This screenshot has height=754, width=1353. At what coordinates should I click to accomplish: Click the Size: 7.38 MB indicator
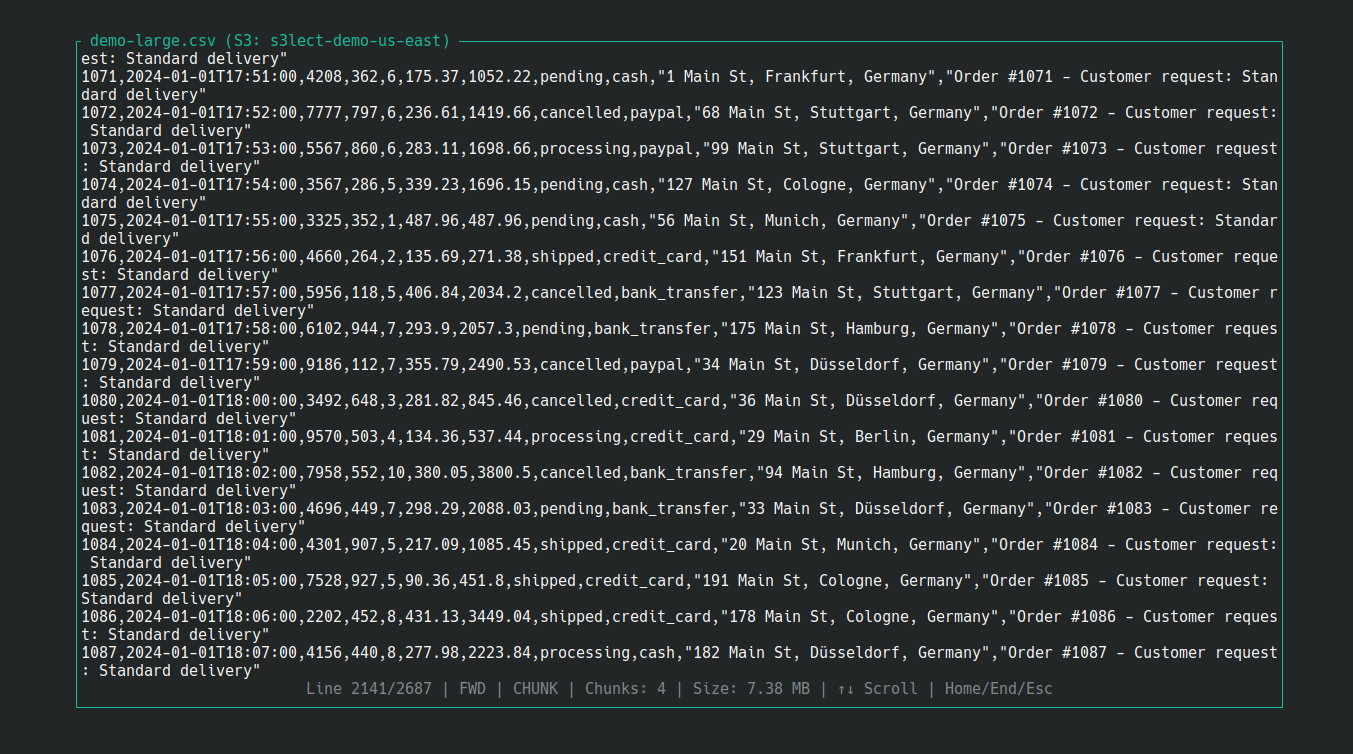[751, 688]
